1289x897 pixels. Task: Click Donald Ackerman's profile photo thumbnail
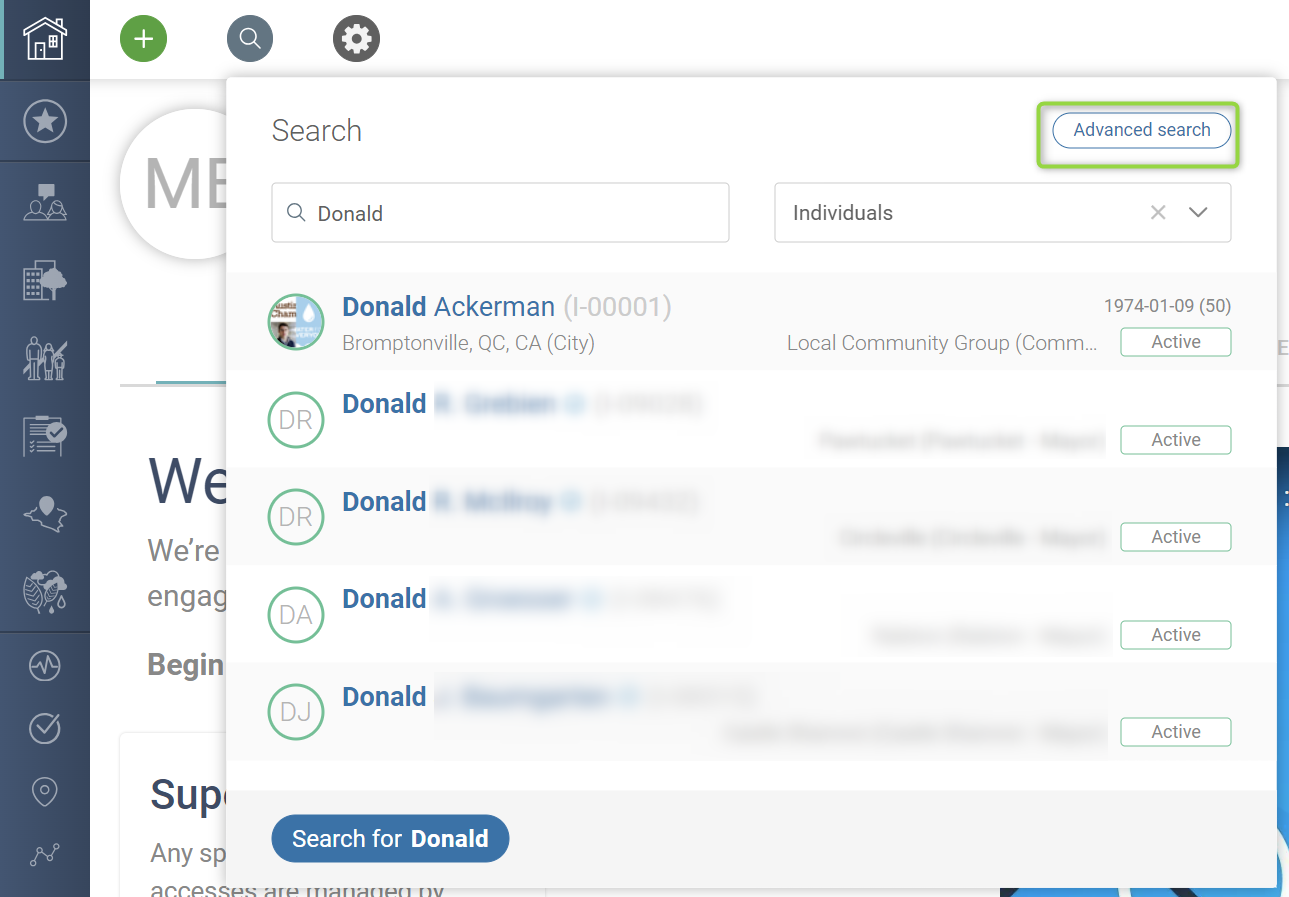296,321
